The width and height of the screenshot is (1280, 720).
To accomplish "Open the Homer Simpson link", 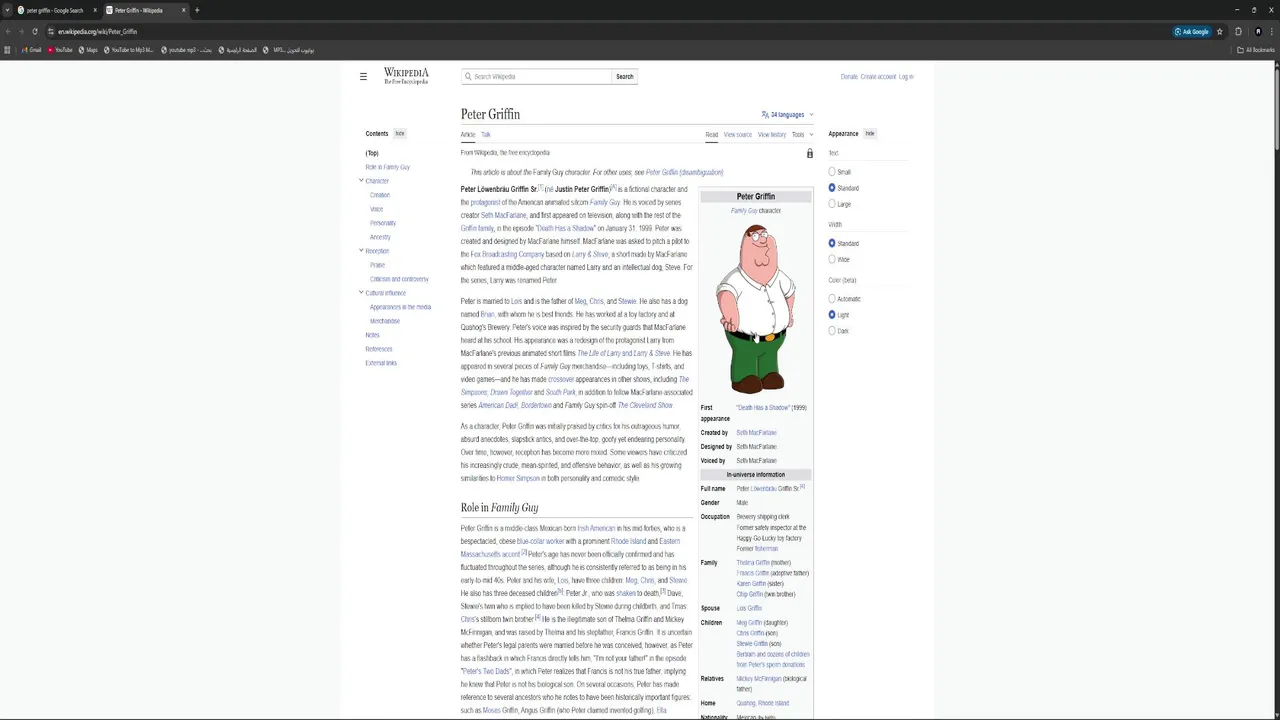I will pyautogui.click(x=518, y=478).
